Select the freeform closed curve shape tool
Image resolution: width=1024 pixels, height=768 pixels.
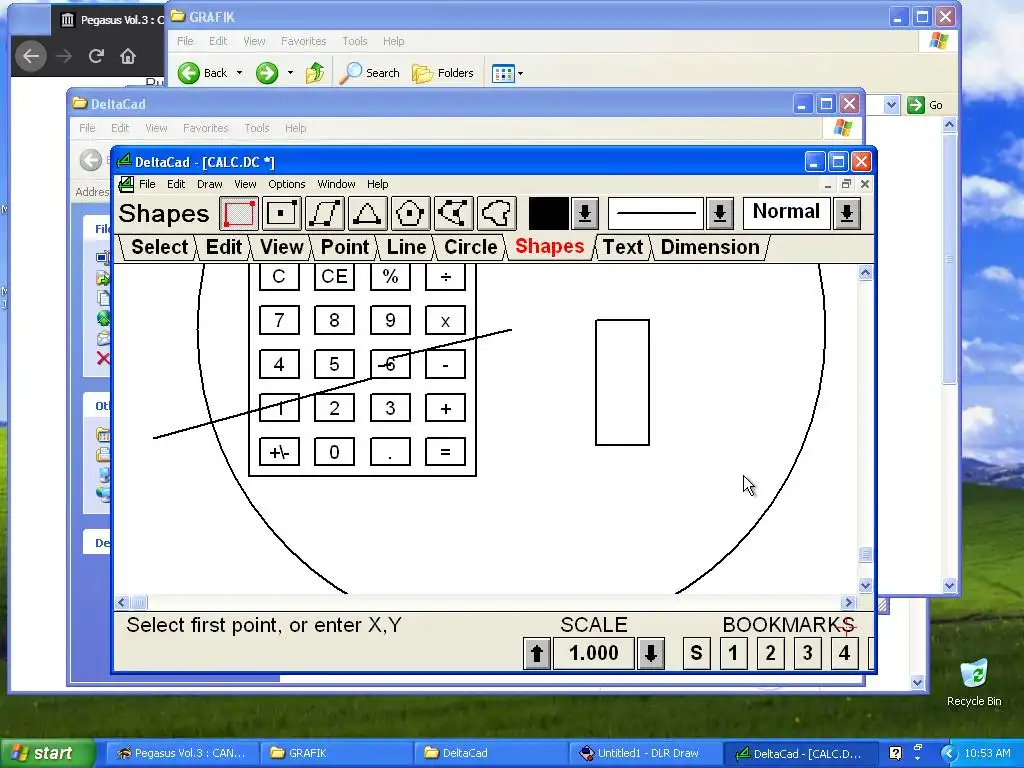496,214
